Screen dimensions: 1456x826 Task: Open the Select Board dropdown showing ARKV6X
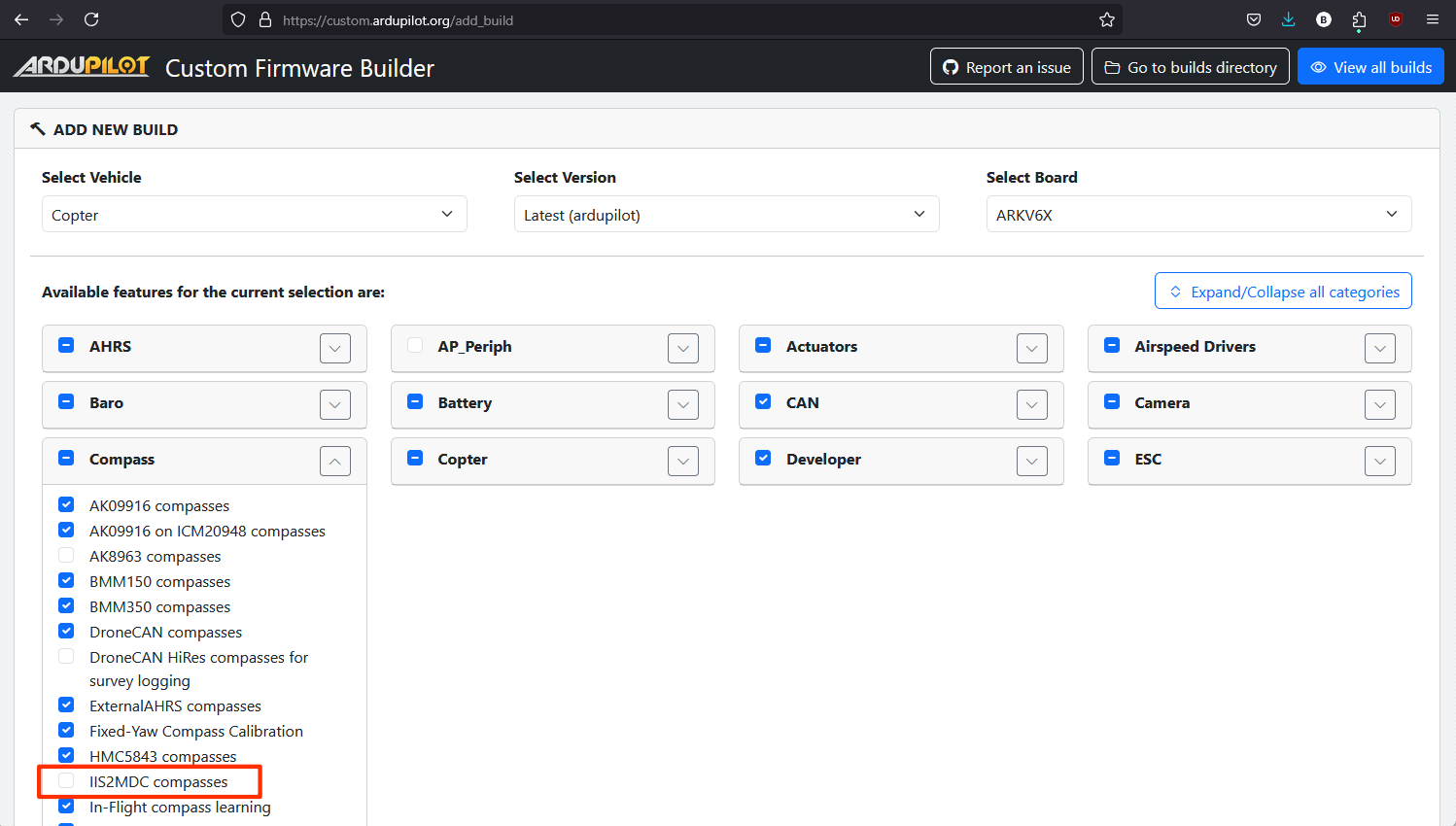1199,215
